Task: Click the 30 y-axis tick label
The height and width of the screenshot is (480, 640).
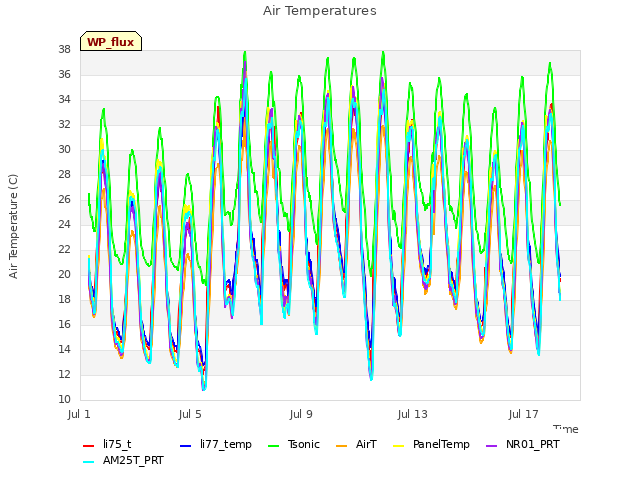Action: 64,150
